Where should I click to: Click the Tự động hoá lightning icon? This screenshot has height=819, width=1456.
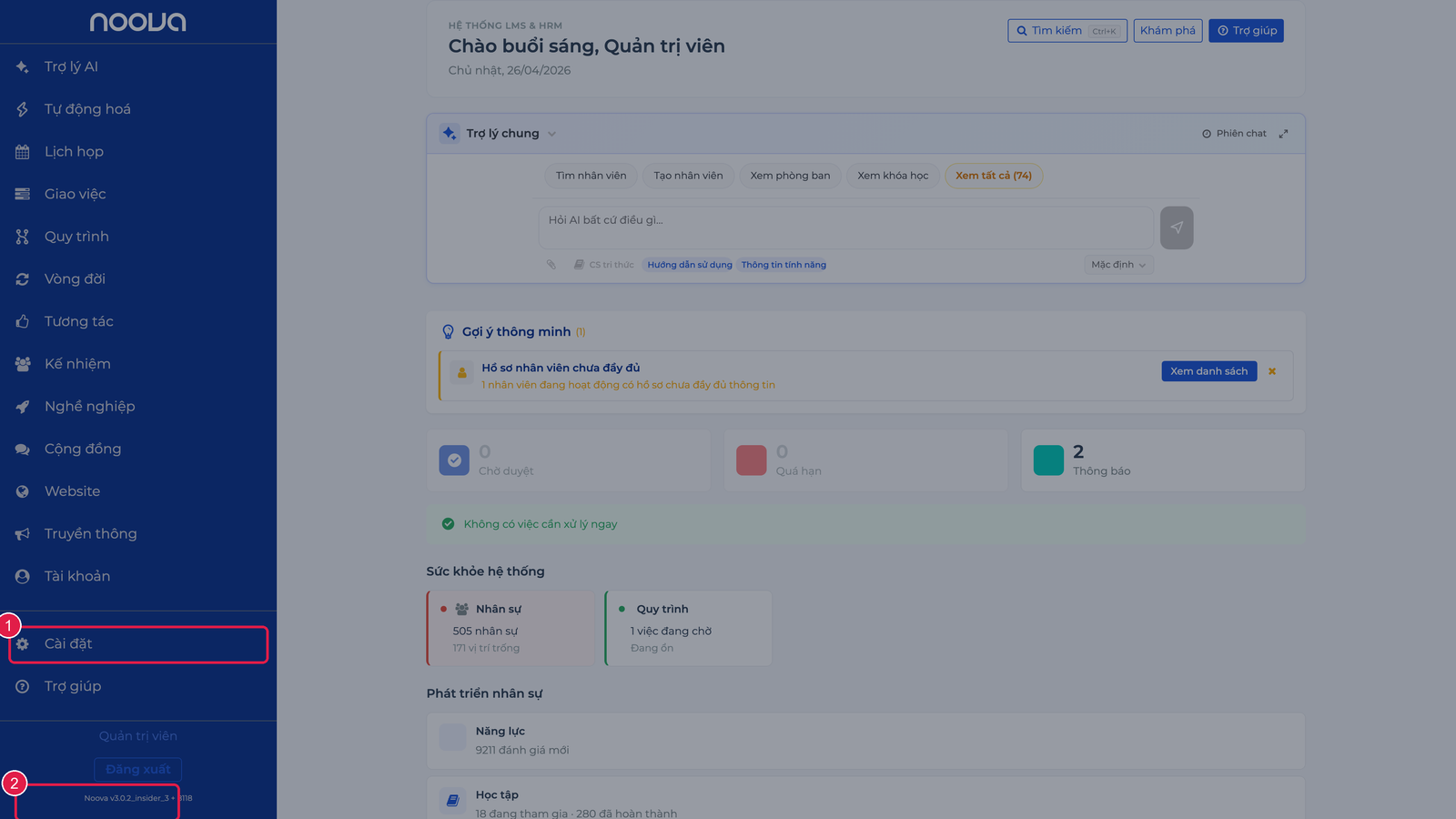(x=23, y=109)
